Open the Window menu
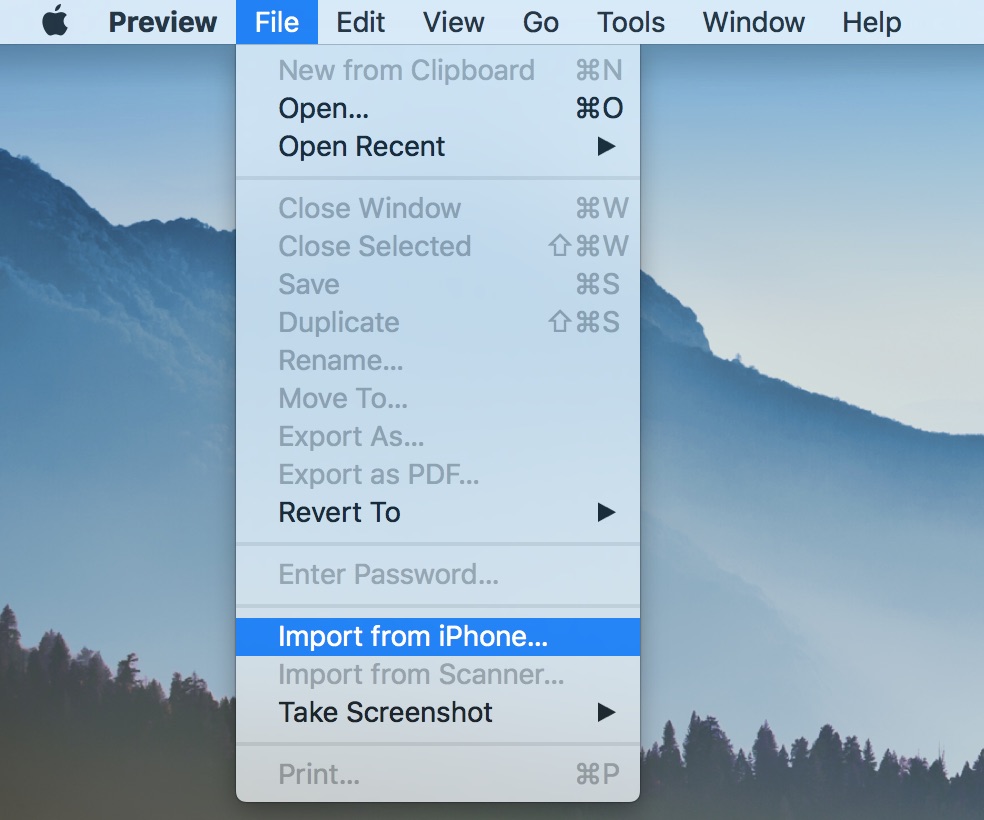Image resolution: width=984 pixels, height=820 pixels. coord(753,22)
